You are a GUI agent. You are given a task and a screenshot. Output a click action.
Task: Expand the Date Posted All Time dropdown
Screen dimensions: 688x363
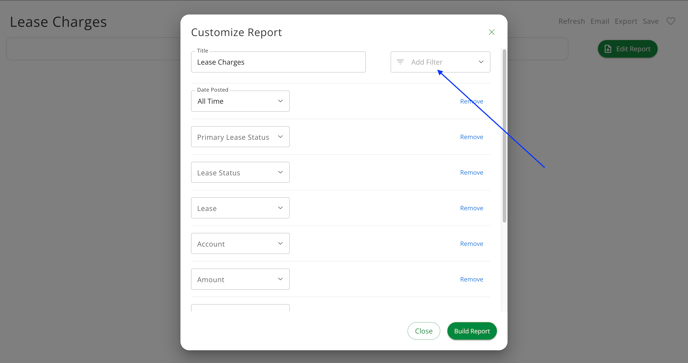pos(240,101)
